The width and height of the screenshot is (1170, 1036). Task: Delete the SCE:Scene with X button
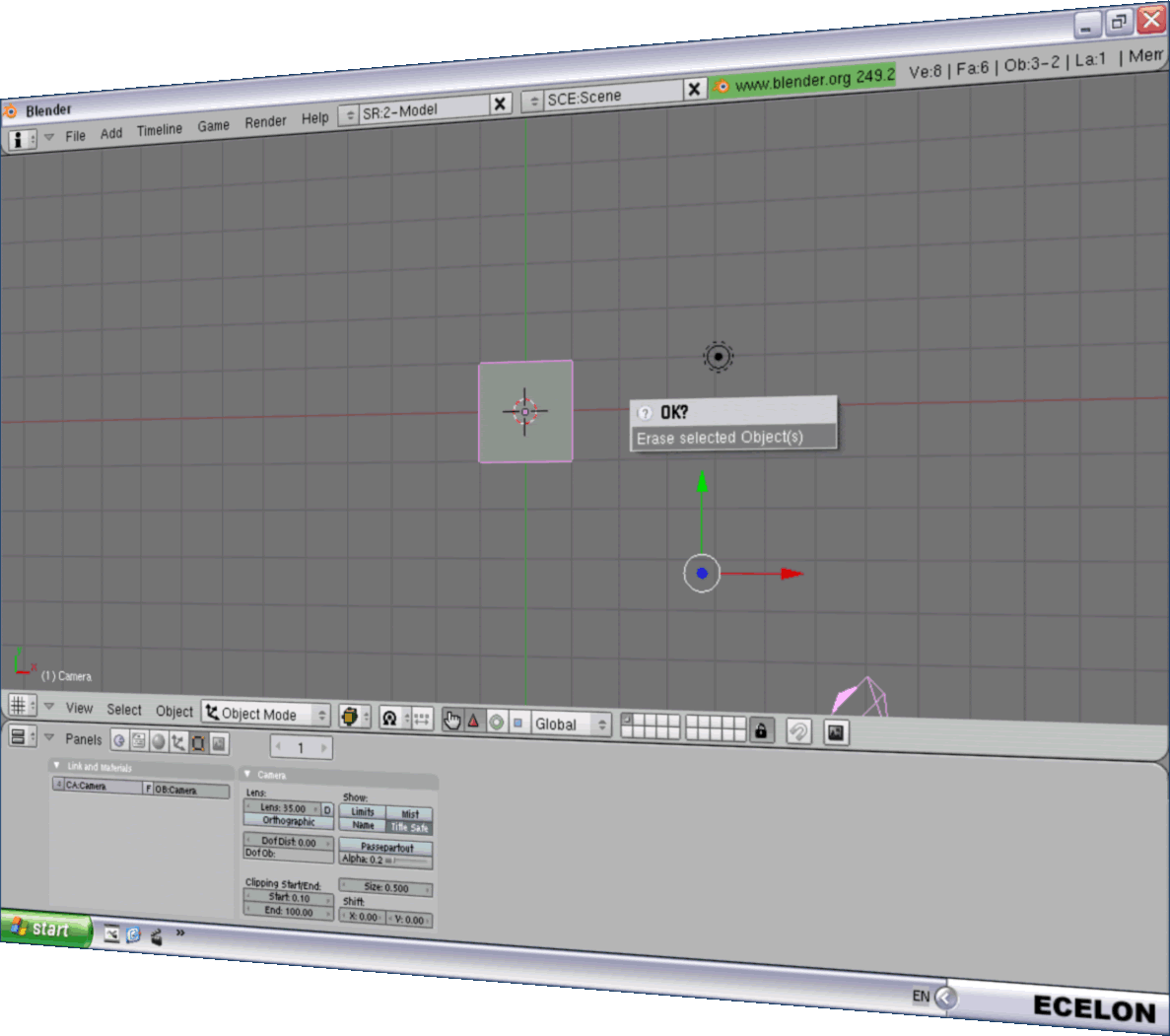(x=694, y=90)
